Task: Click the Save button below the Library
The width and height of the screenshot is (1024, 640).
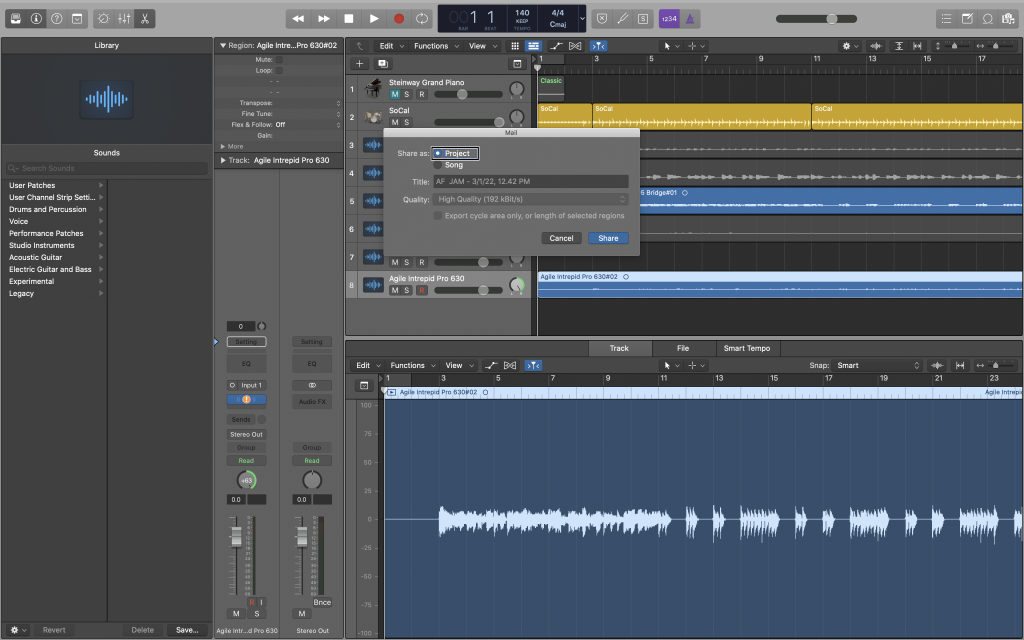Action: [187, 630]
